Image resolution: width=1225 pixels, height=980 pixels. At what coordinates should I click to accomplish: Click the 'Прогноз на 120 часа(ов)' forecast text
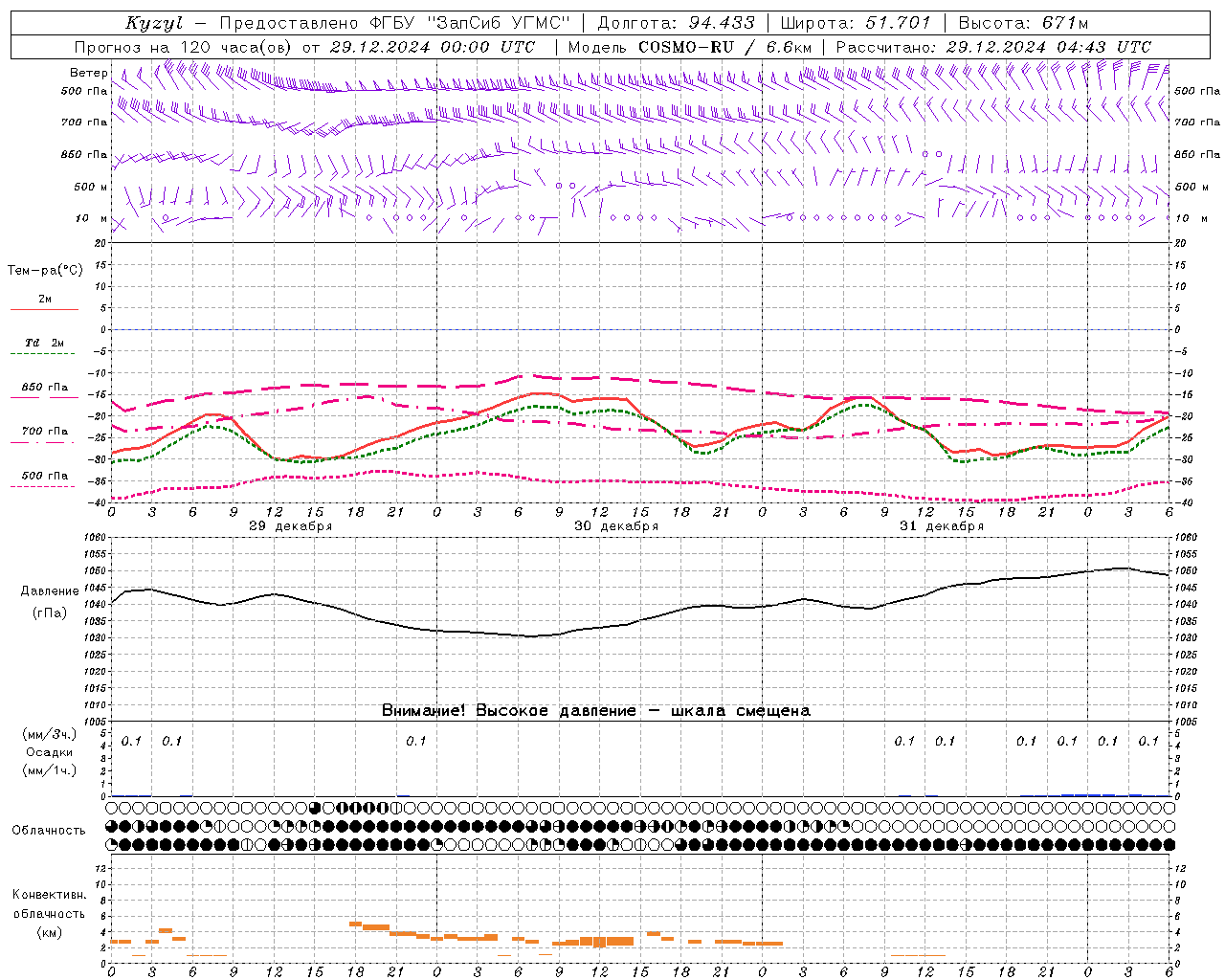185,47
